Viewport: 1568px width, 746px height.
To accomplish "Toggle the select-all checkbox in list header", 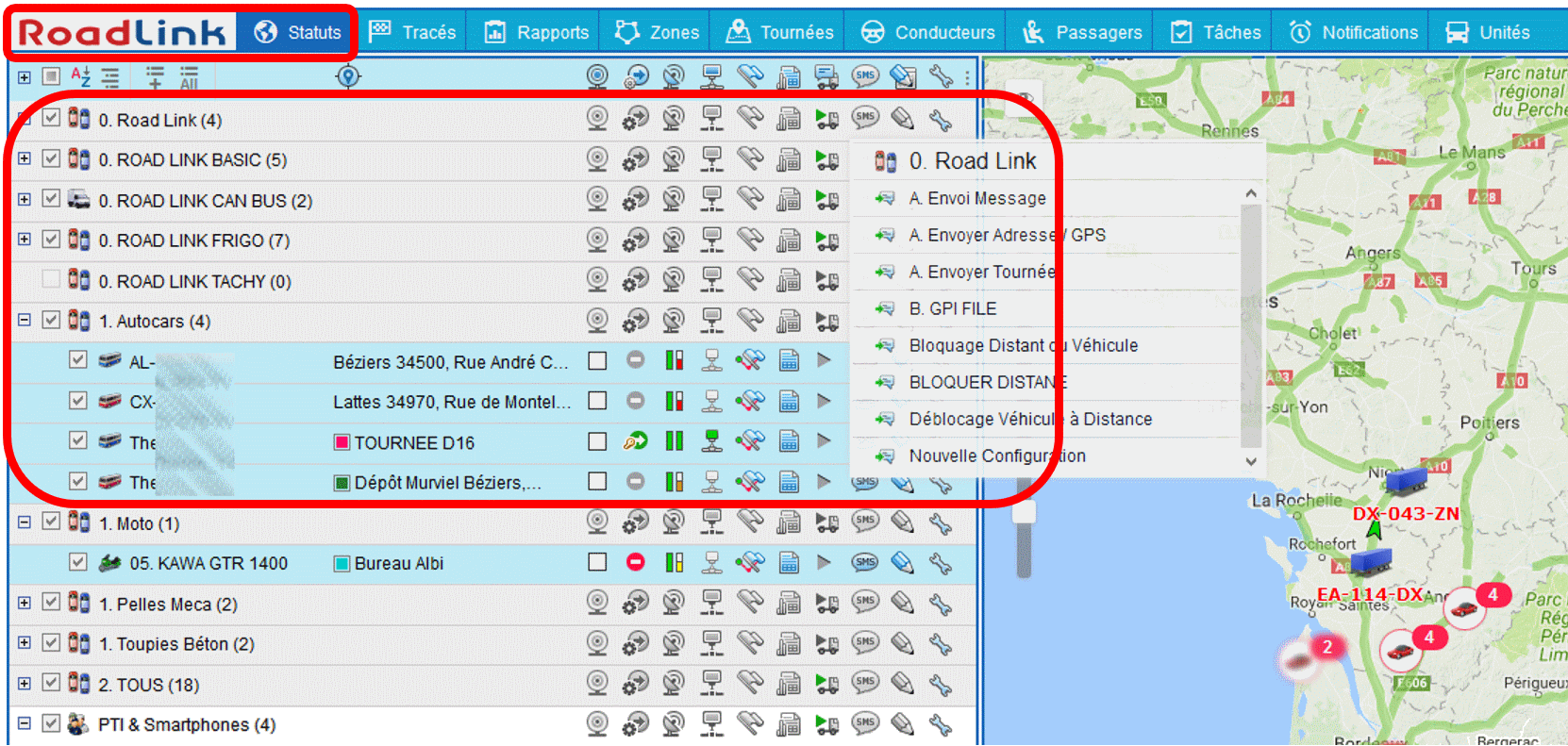I will [51, 76].
